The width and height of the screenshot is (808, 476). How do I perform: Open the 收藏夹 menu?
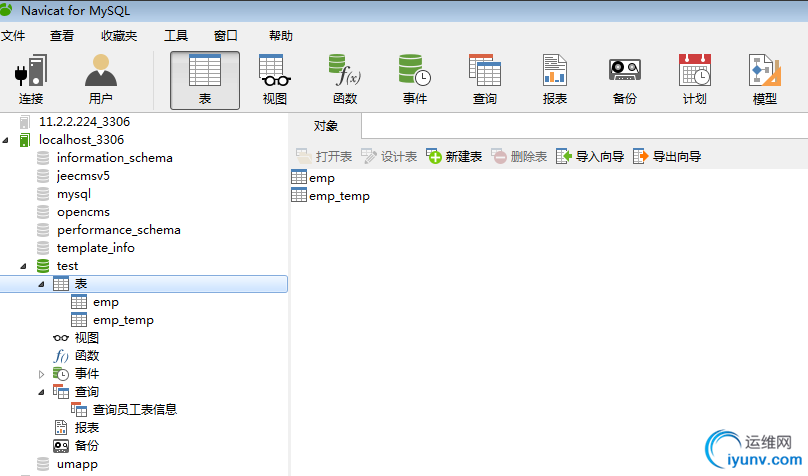[x=119, y=36]
